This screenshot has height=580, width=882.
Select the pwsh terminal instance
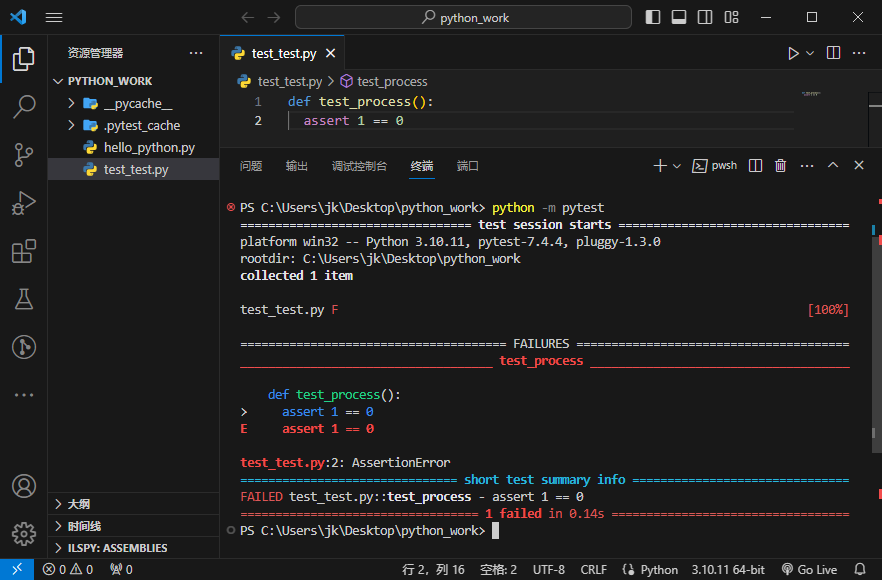tap(714, 165)
